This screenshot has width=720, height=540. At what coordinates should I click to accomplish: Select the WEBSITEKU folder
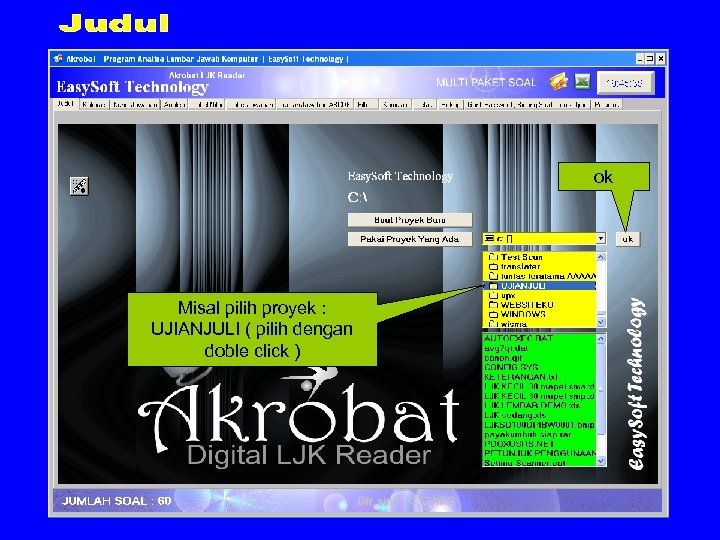(541, 304)
